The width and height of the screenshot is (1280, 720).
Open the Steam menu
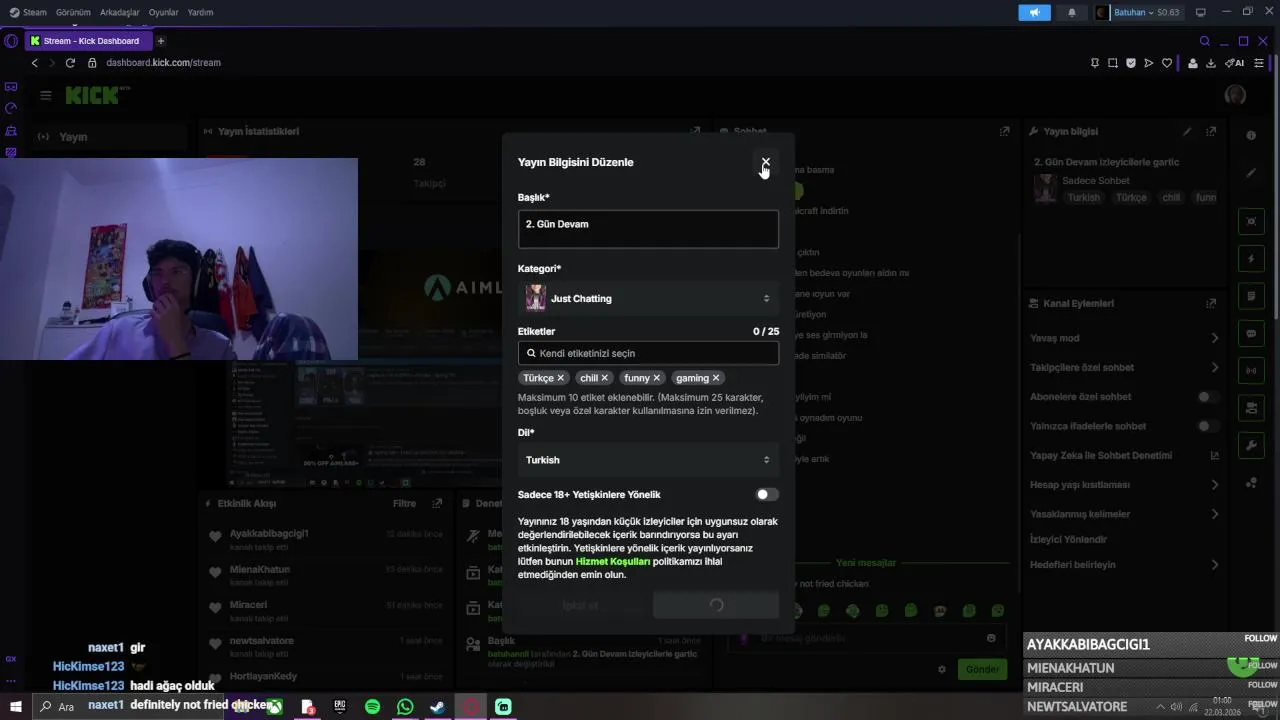(28, 12)
